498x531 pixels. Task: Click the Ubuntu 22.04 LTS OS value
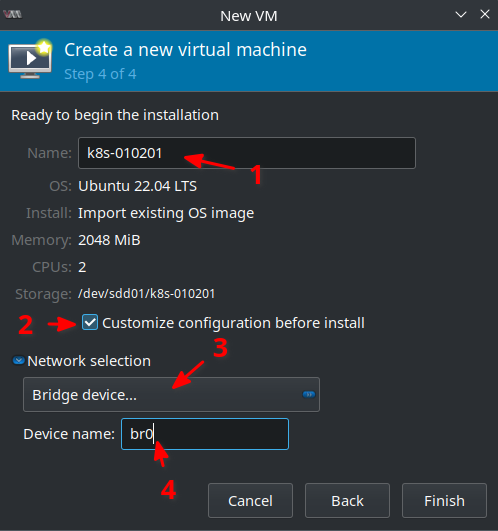pyautogui.click(x=137, y=186)
